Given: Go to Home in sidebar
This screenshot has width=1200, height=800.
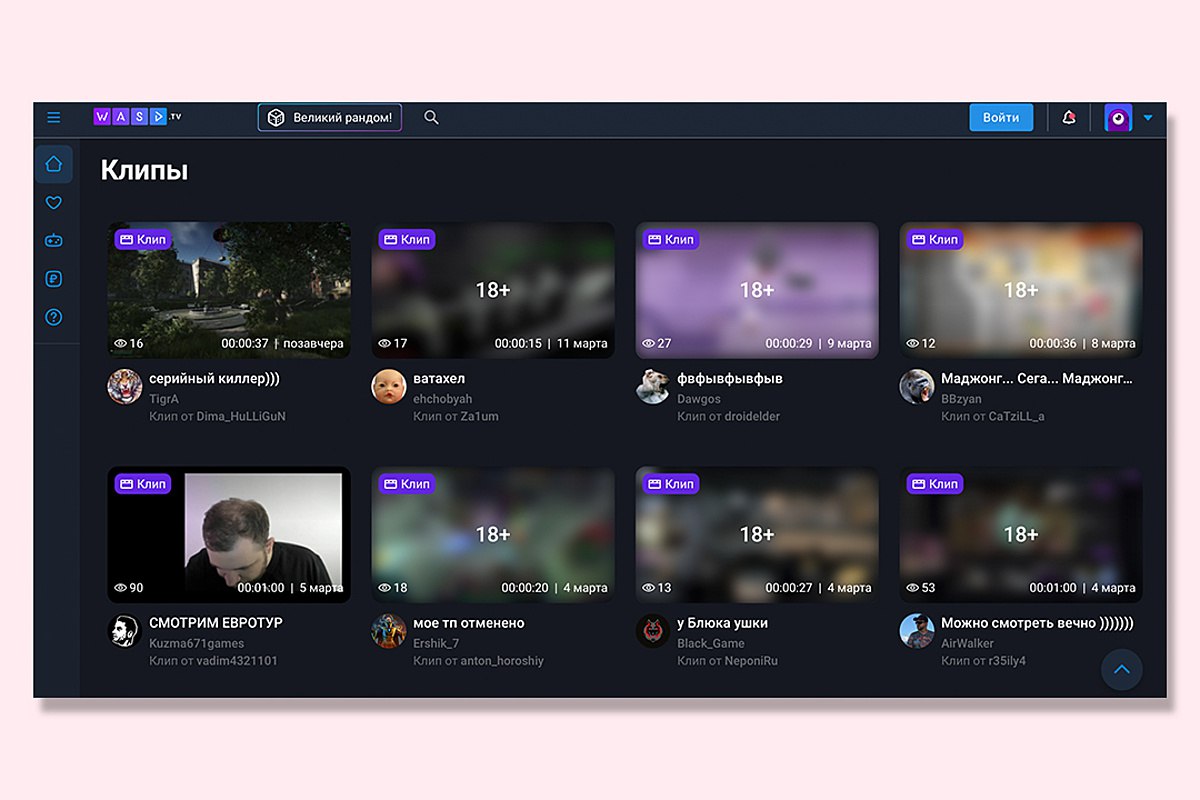Looking at the screenshot, I should click(54, 164).
